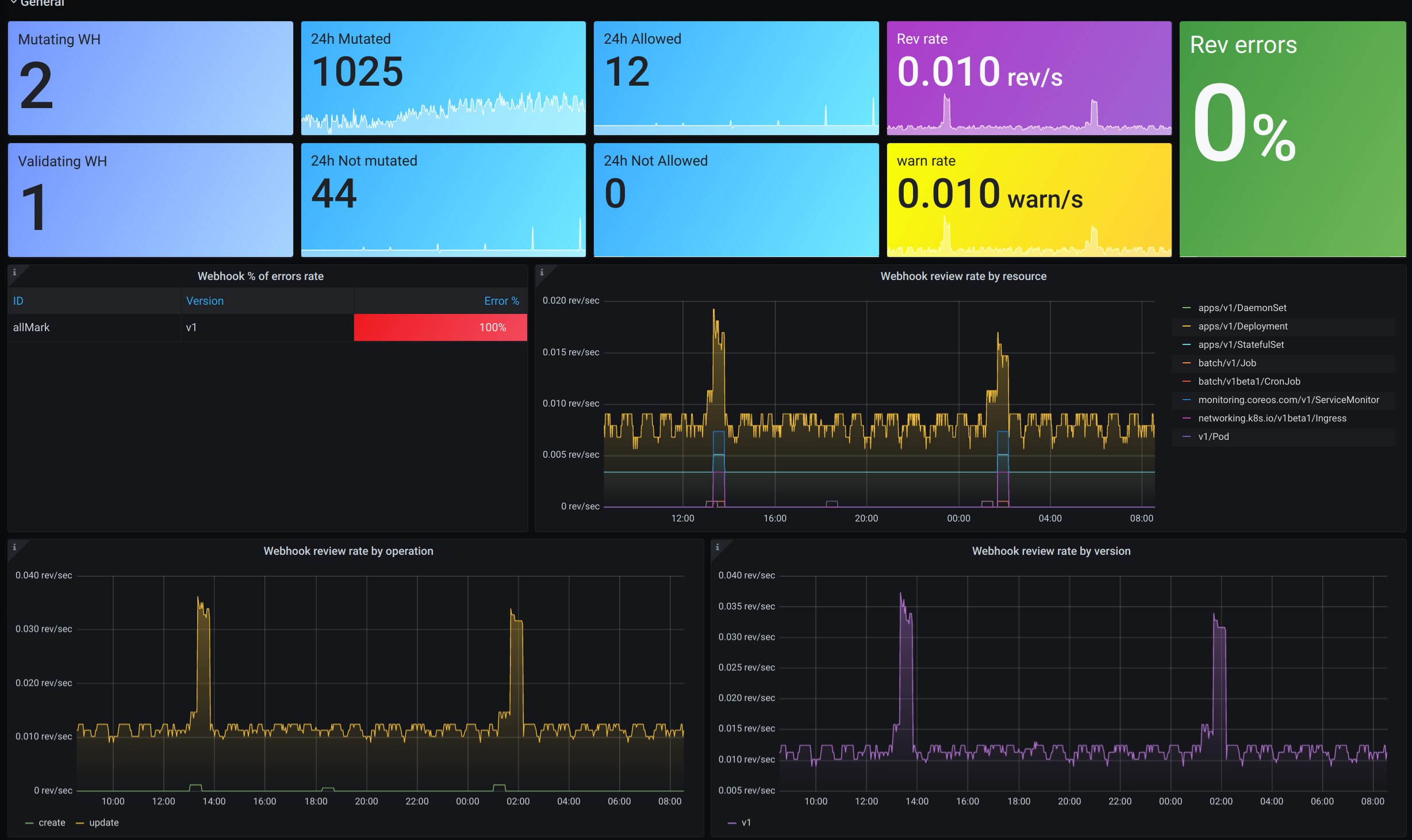Click monitoring.coreos.com/v1/ServiceMonitor legend color line
Image resolution: width=1412 pixels, height=840 pixels.
[x=1186, y=400]
